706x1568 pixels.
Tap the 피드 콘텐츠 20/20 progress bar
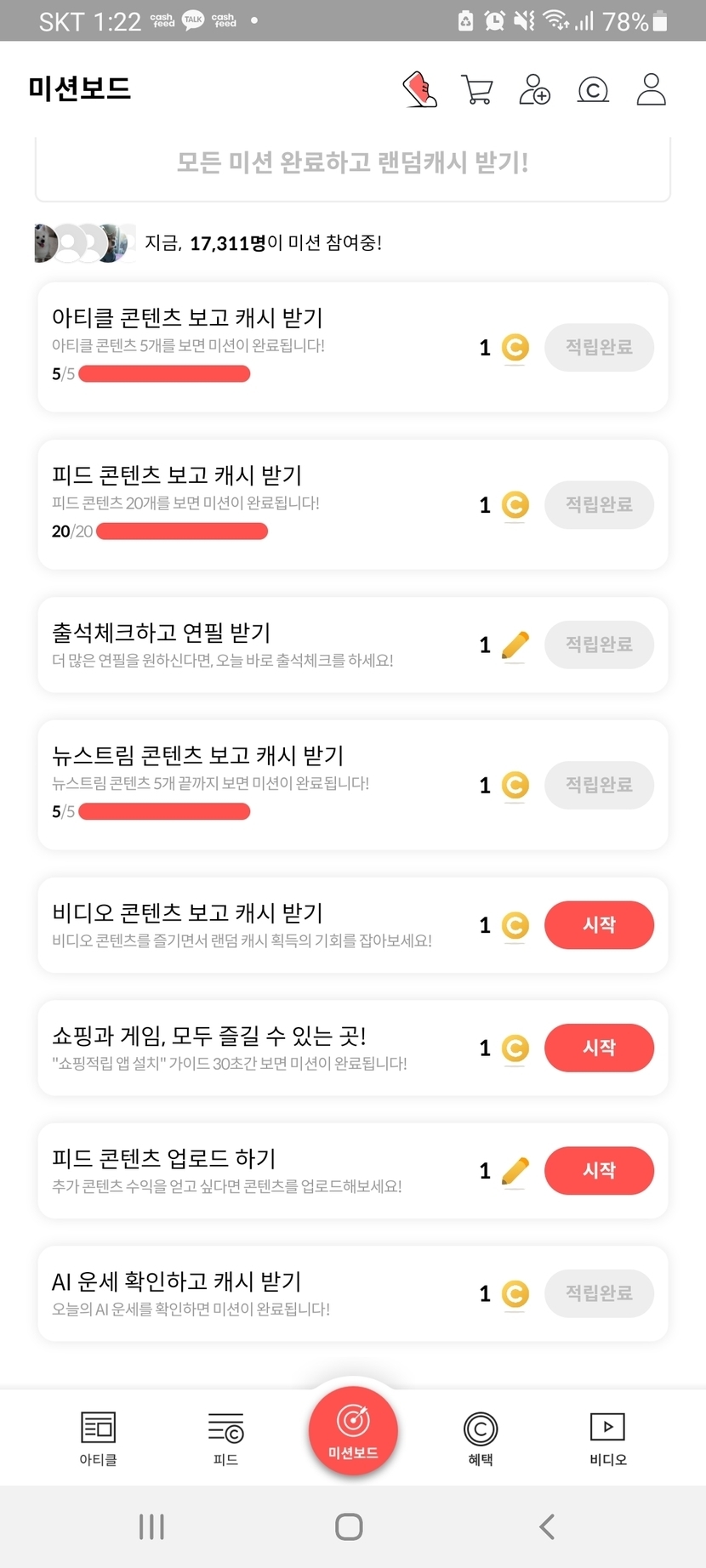pyautogui.click(x=182, y=531)
